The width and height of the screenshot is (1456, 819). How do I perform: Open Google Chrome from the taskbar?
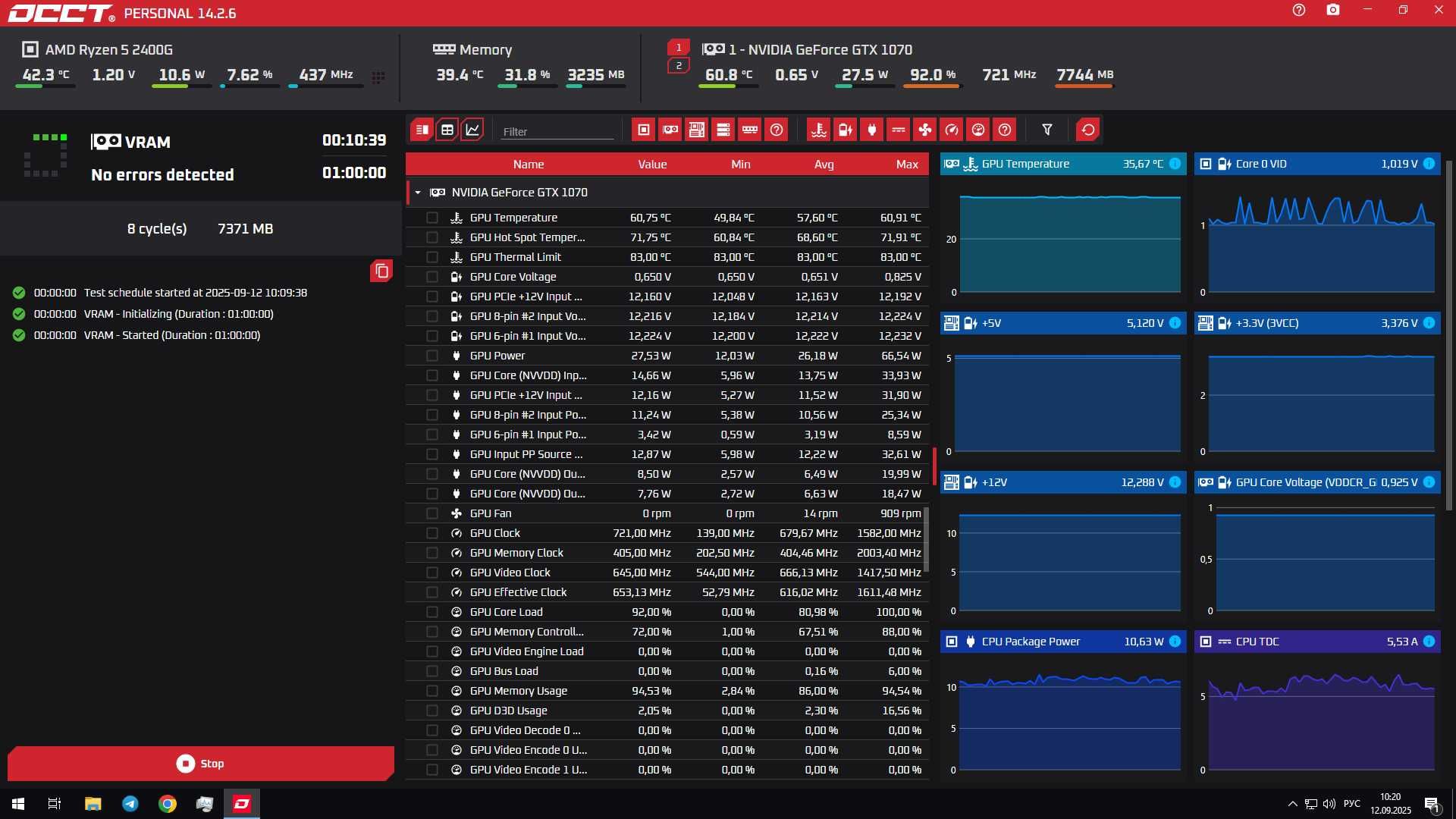click(168, 804)
